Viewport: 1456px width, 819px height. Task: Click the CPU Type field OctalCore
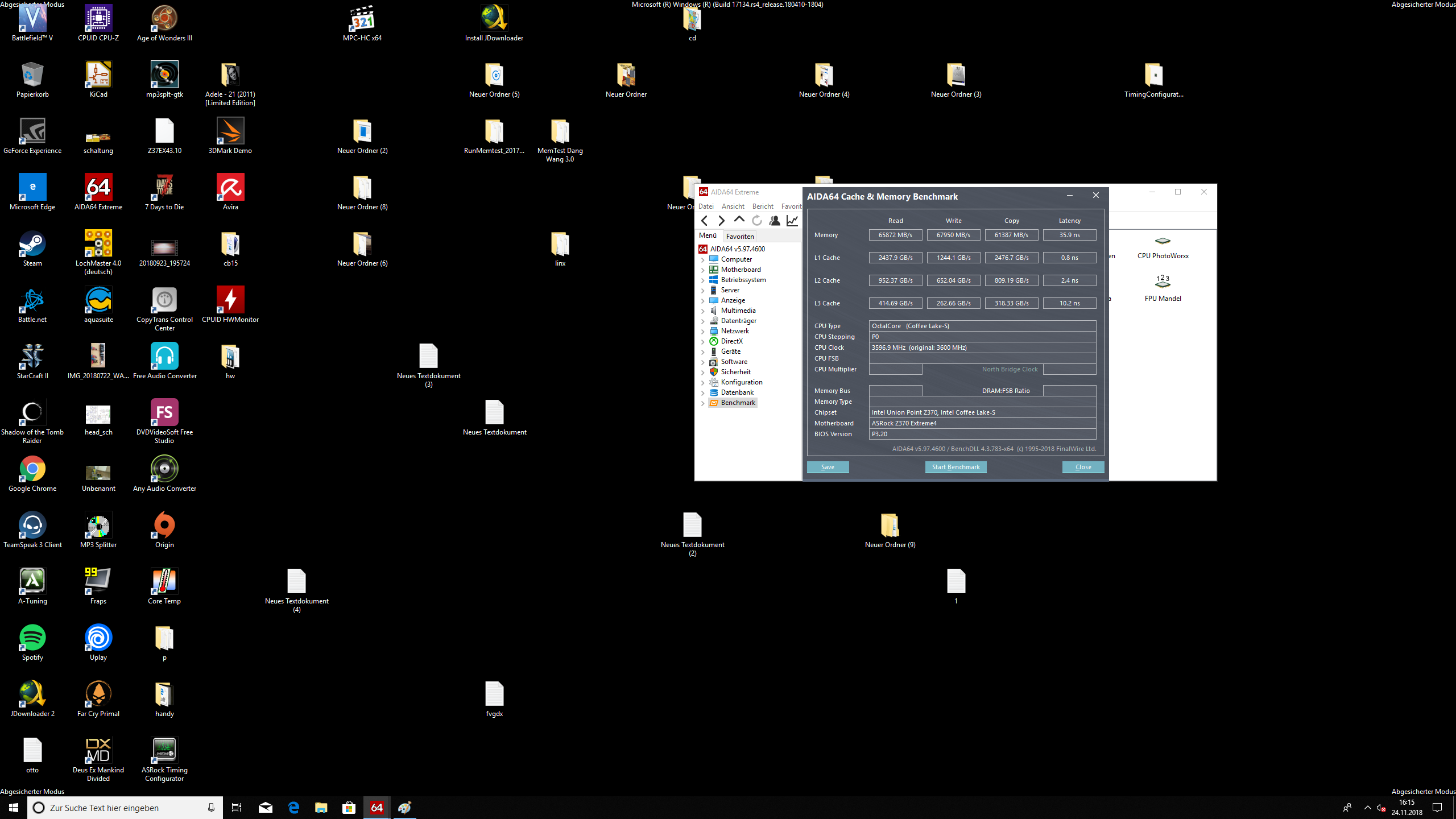(x=982, y=326)
